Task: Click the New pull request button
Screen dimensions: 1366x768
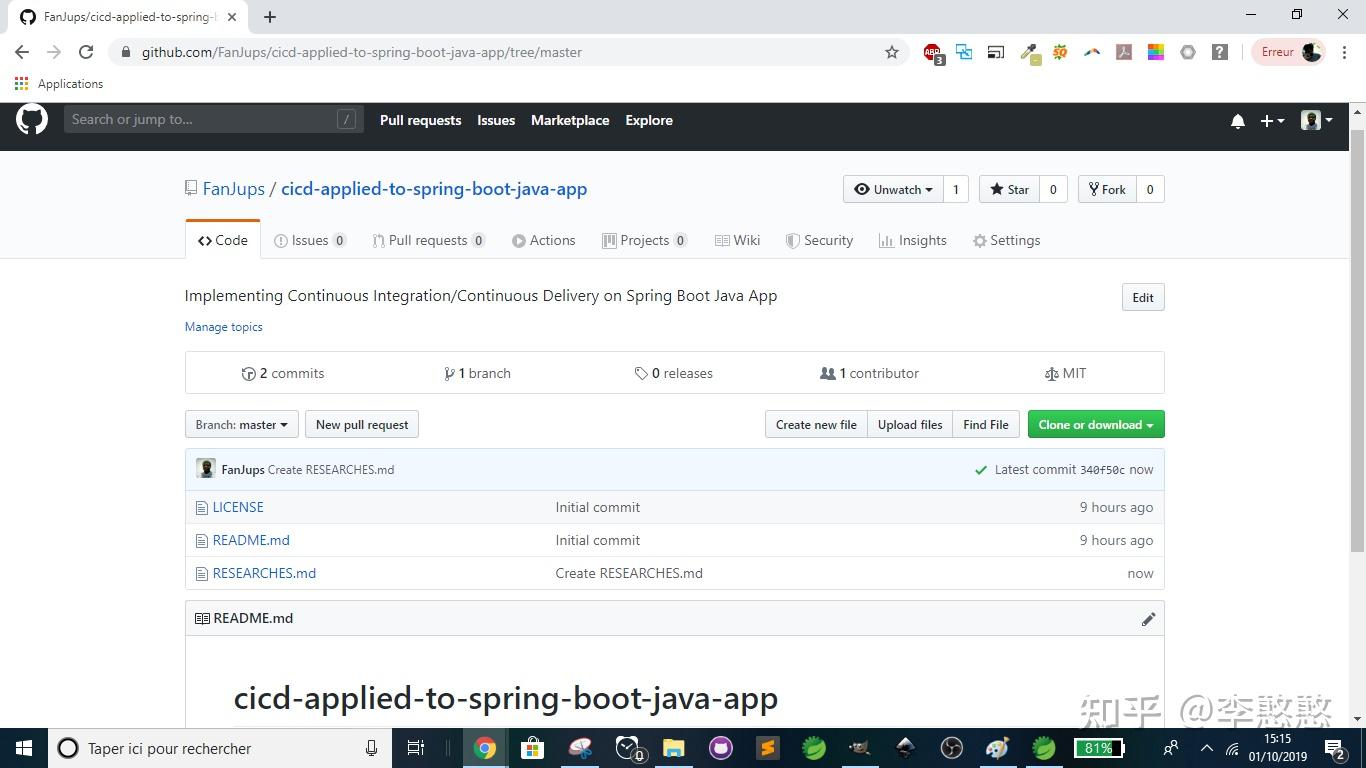Action: (x=361, y=424)
